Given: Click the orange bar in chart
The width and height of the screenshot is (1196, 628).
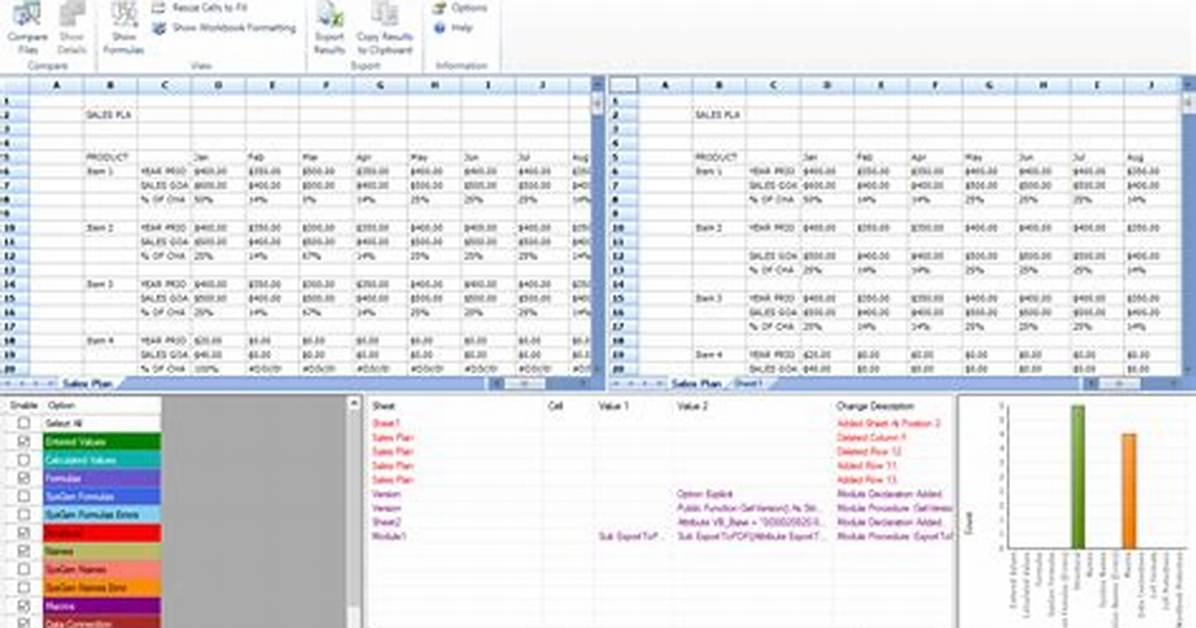Looking at the screenshot, I should pos(1128,491).
